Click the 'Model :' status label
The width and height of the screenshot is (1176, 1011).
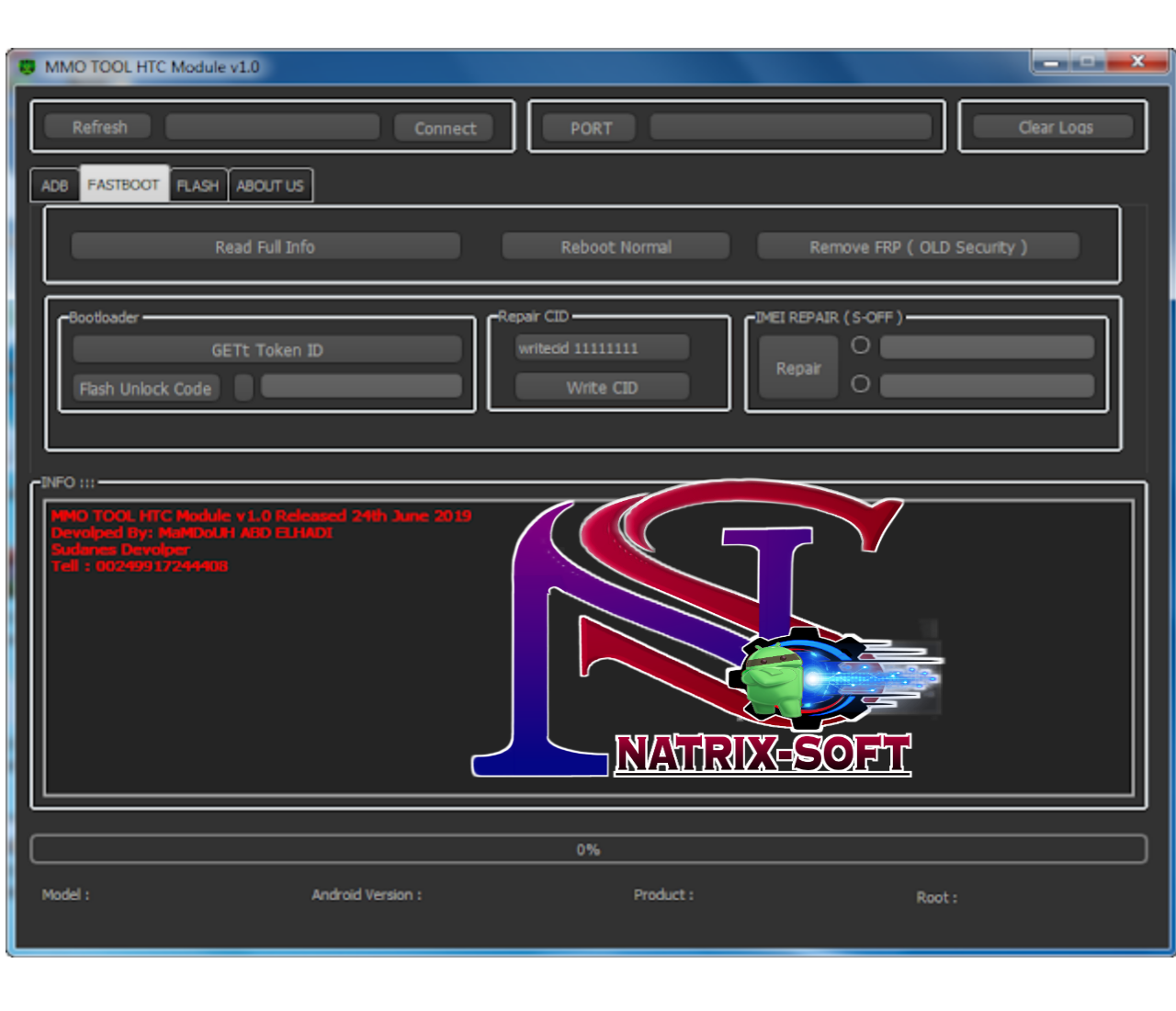(x=65, y=894)
